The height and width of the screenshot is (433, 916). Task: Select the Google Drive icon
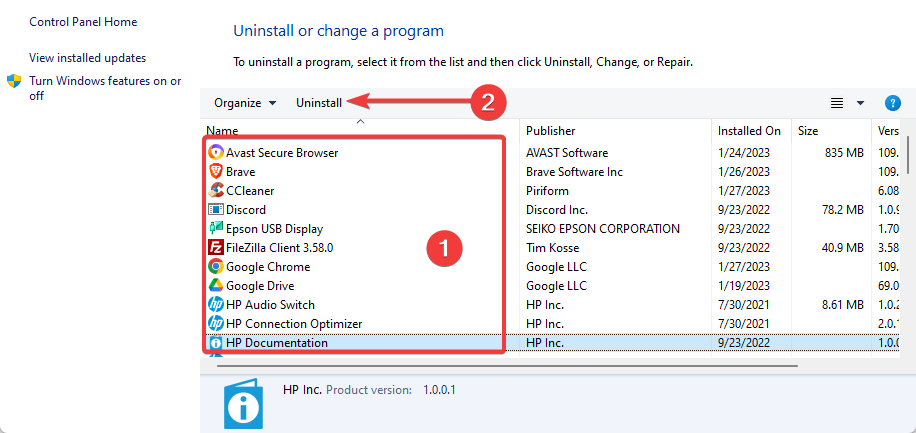point(216,286)
